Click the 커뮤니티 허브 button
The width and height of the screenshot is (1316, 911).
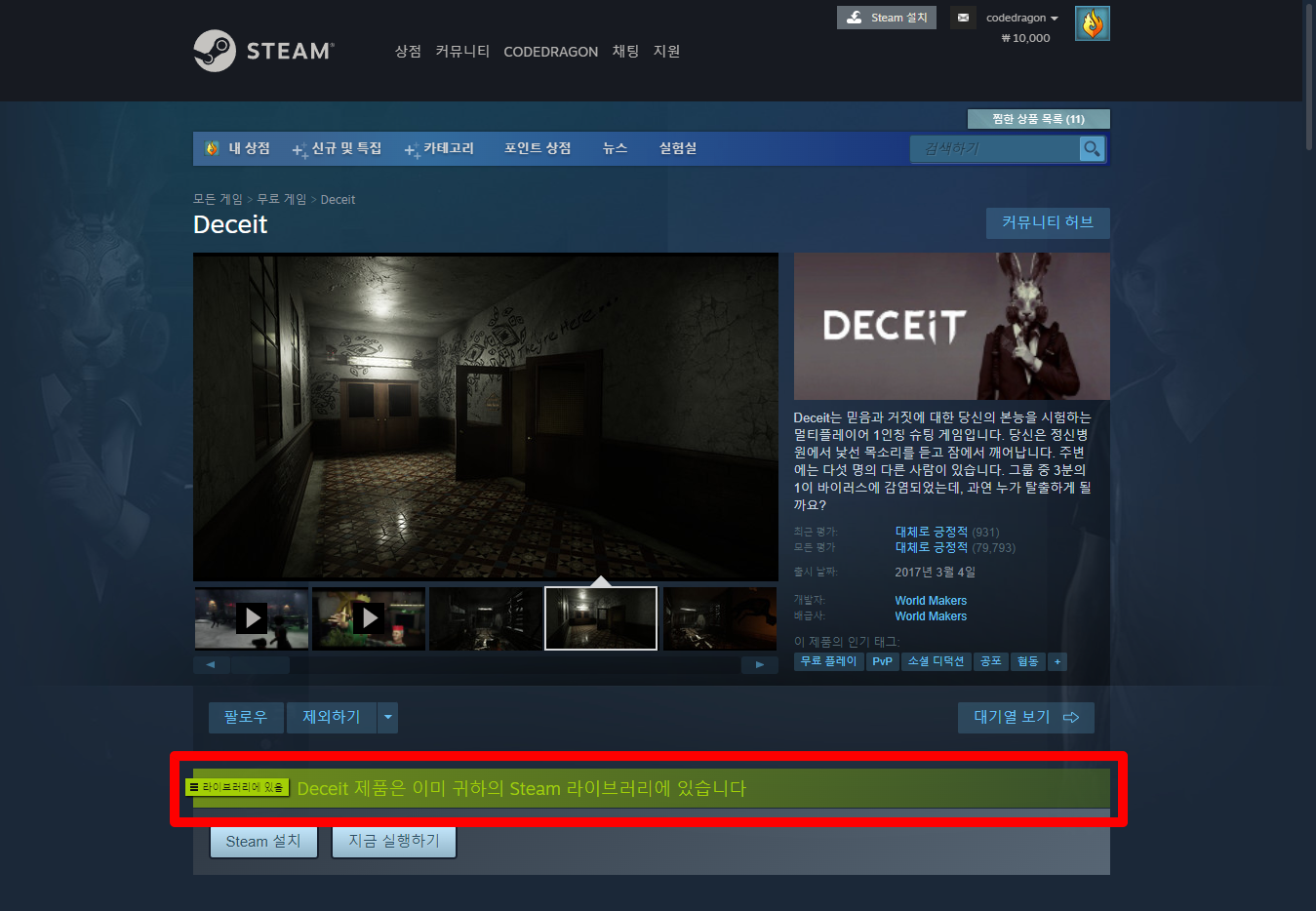pos(1048,222)
